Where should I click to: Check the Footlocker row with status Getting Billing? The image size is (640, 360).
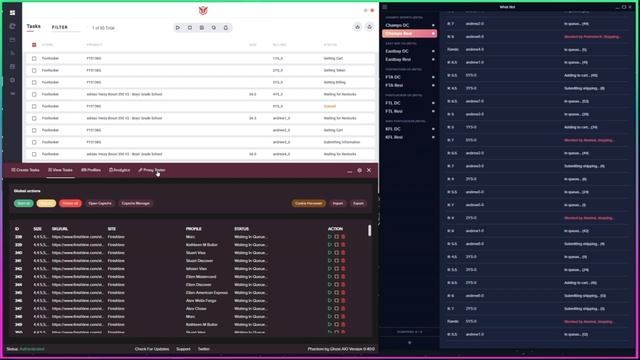[34, 82]
